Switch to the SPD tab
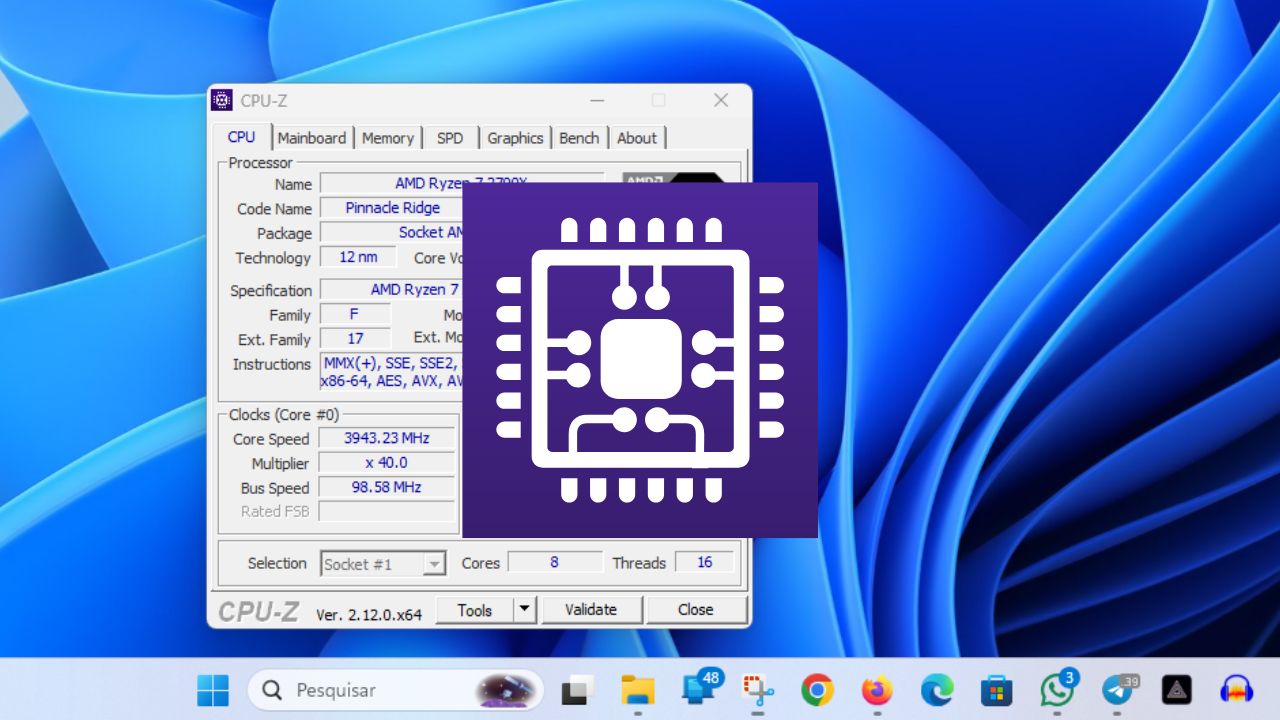 coord(450,138)
